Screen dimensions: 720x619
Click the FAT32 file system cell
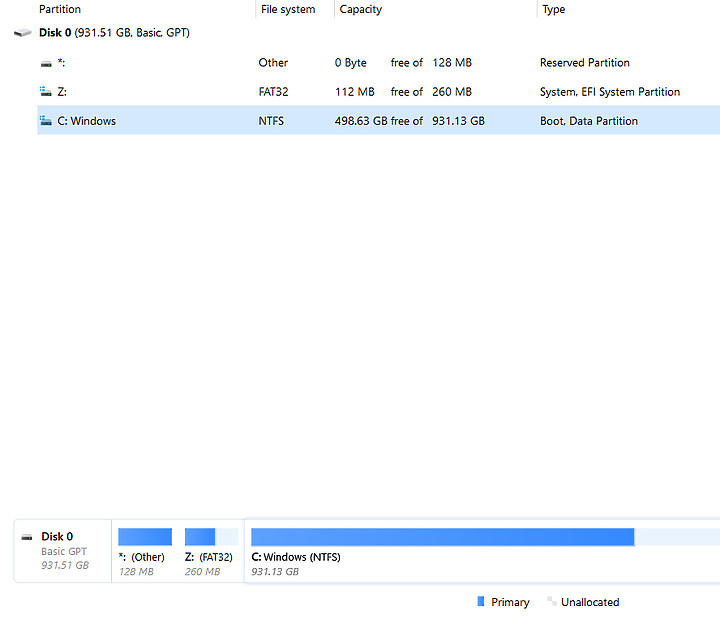(273, 92)
